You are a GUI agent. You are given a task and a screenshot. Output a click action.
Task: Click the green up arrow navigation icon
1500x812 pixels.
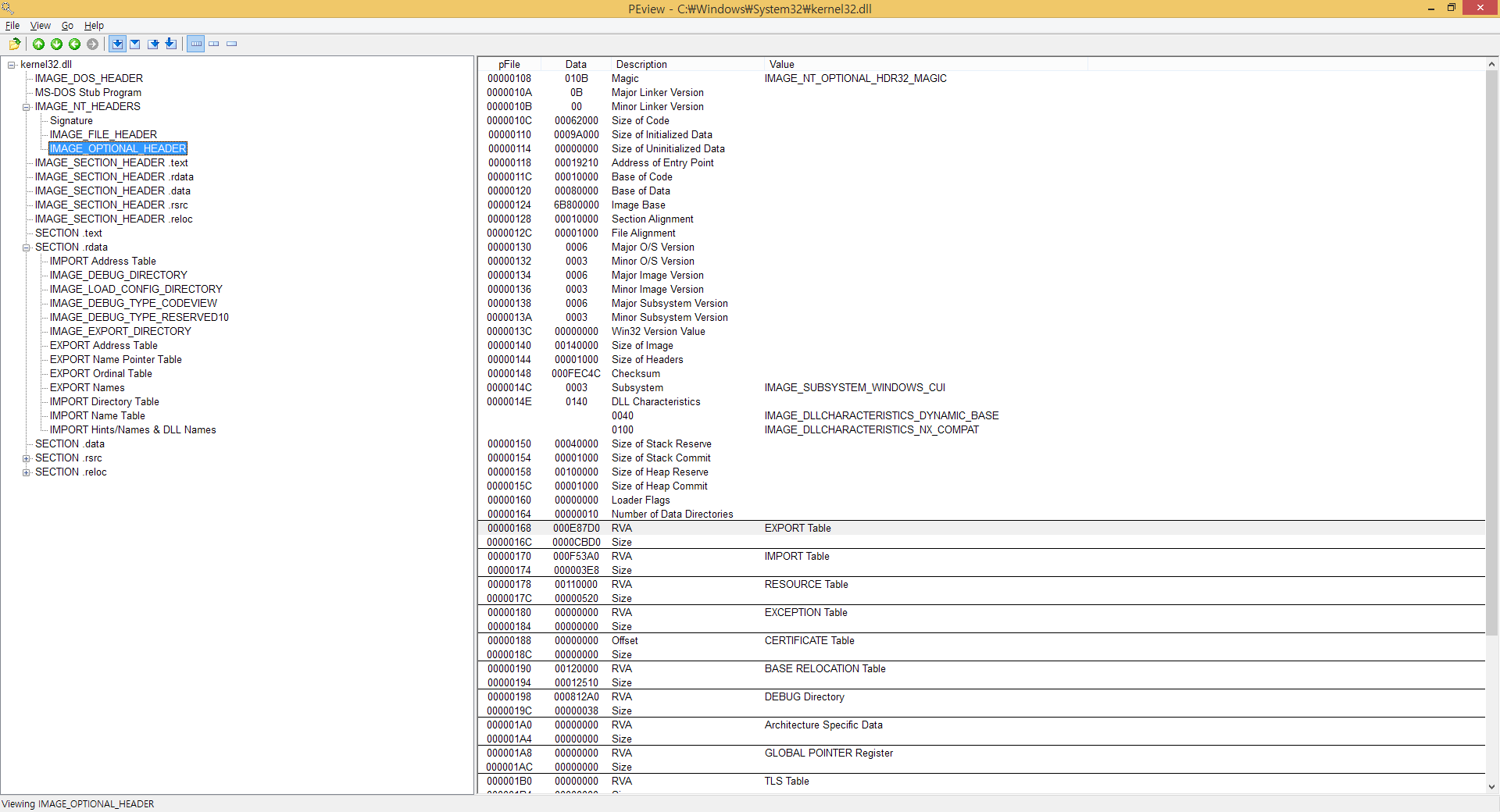pos(38,44)
